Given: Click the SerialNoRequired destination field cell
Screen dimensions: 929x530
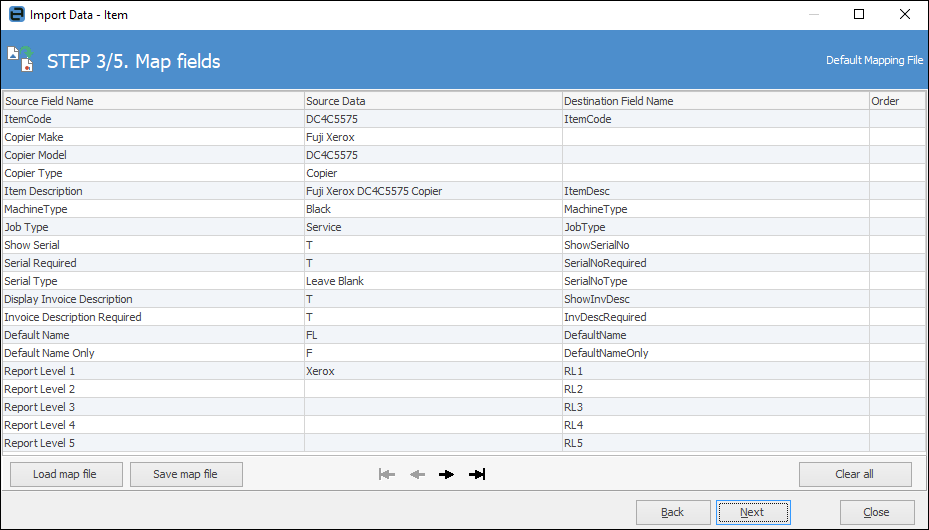Looking at the screenshot, I should [x=716, y=263].
